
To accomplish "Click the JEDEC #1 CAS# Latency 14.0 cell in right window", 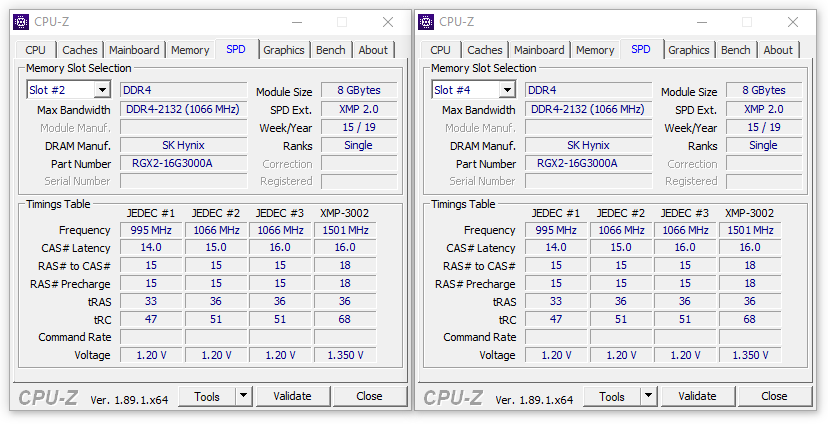I will tap(556, 247).
